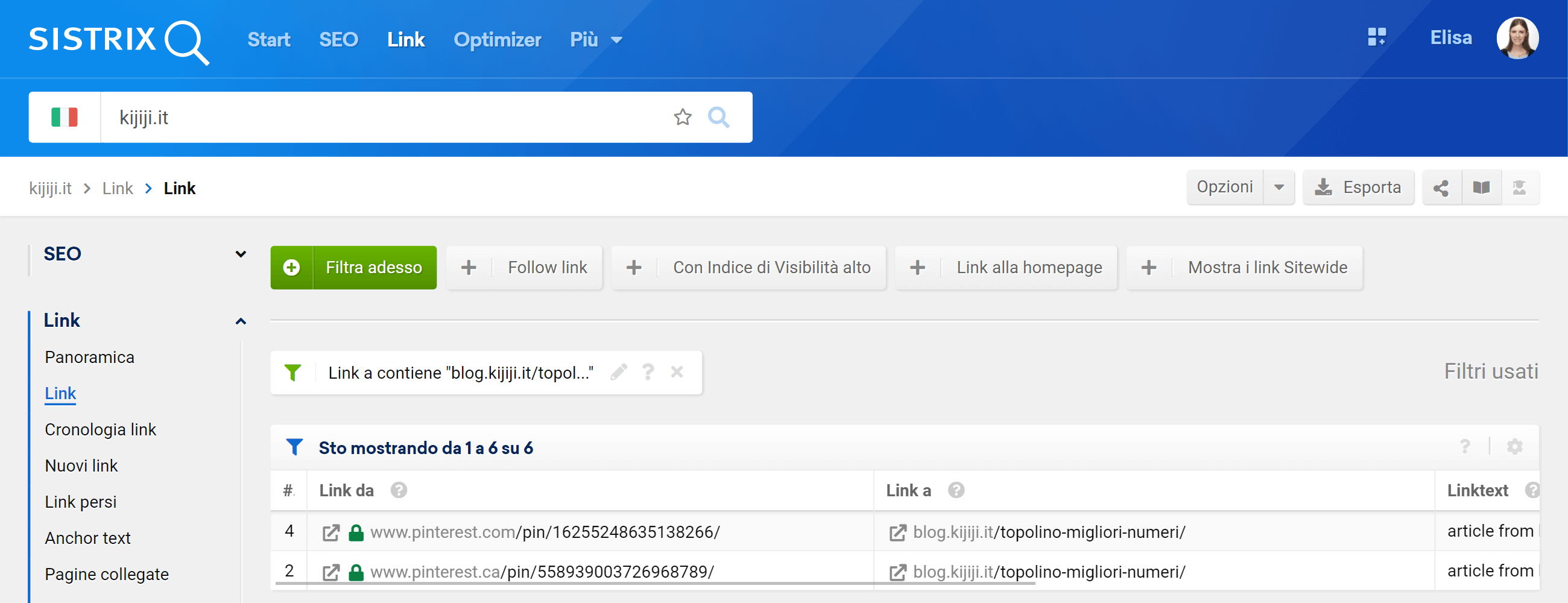The image size is (1568, 603).
Task: Click the Esporta button
Action: point(1358,188)
